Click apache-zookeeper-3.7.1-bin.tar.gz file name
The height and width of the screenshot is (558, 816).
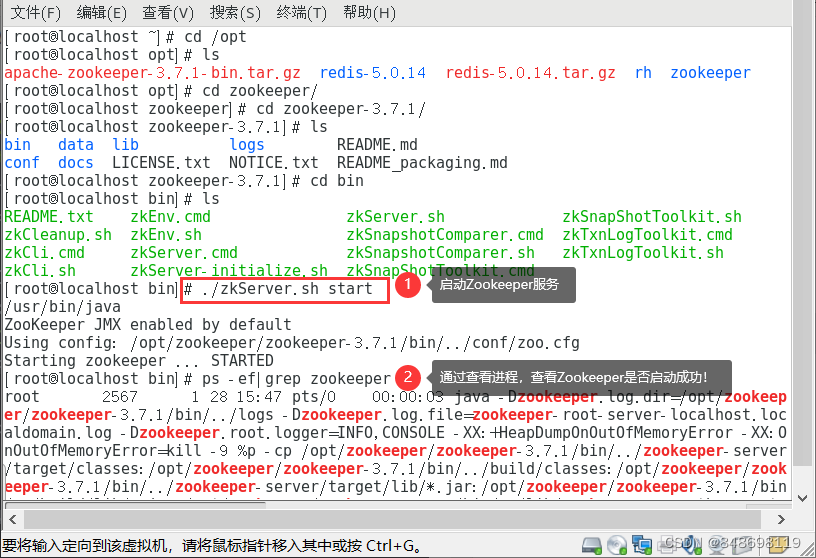(152, 73)
